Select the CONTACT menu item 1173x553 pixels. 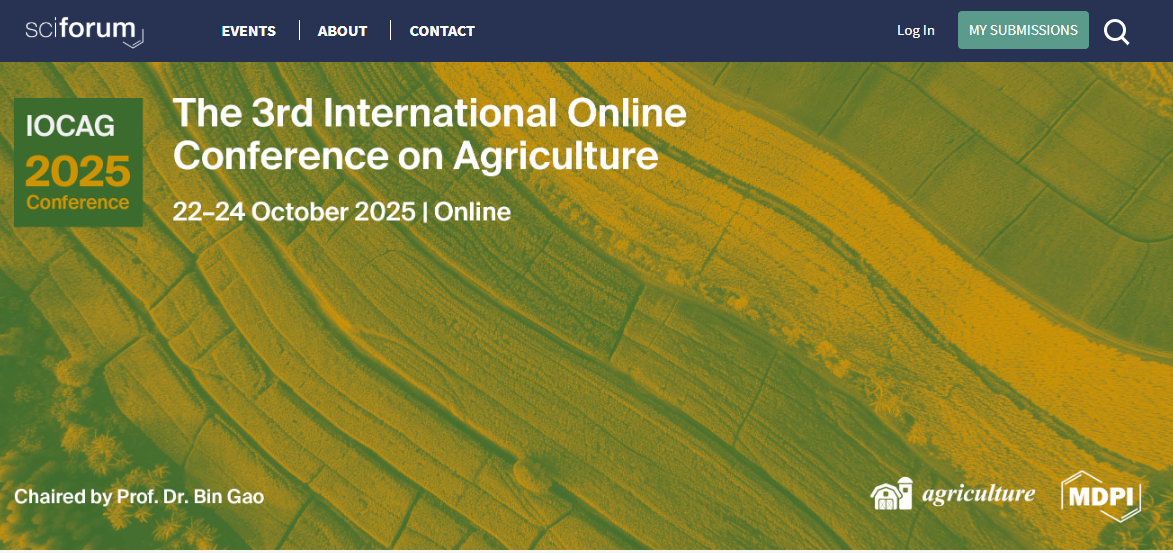[x=442, y=31]
